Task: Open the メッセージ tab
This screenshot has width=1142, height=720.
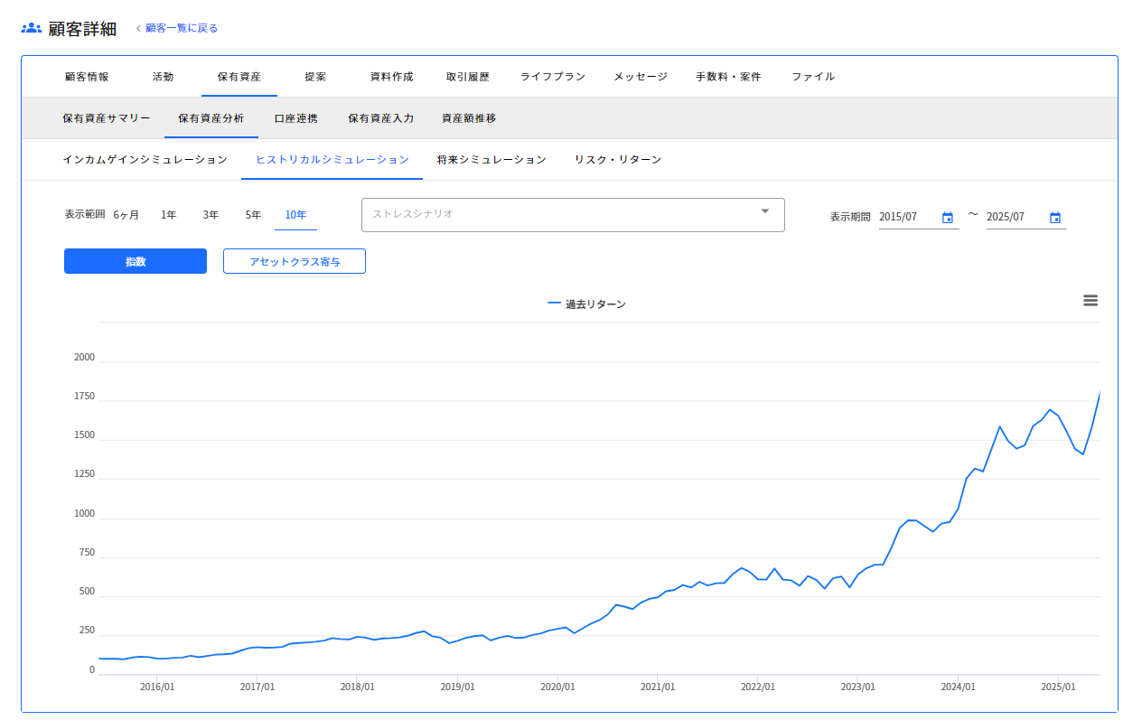Action: point(640,76)
